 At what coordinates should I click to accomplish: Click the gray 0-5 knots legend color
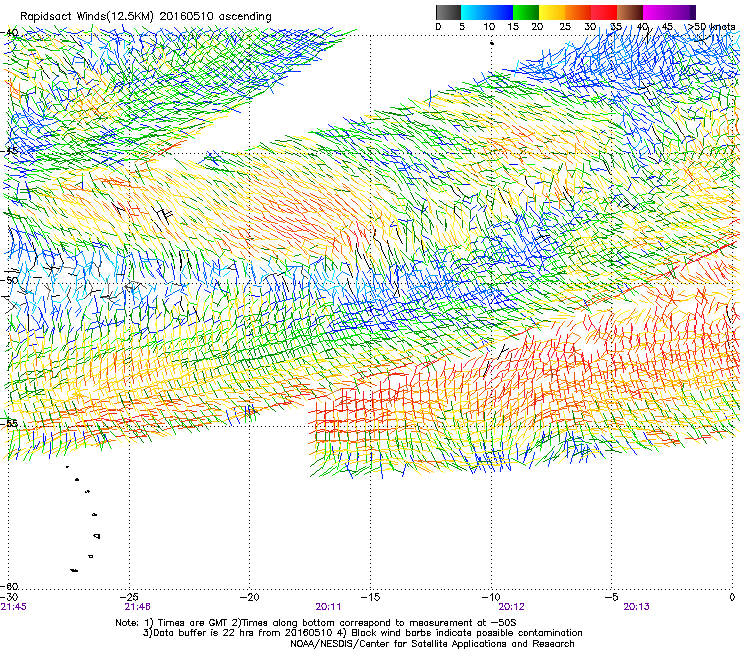[x=448, y=12]
